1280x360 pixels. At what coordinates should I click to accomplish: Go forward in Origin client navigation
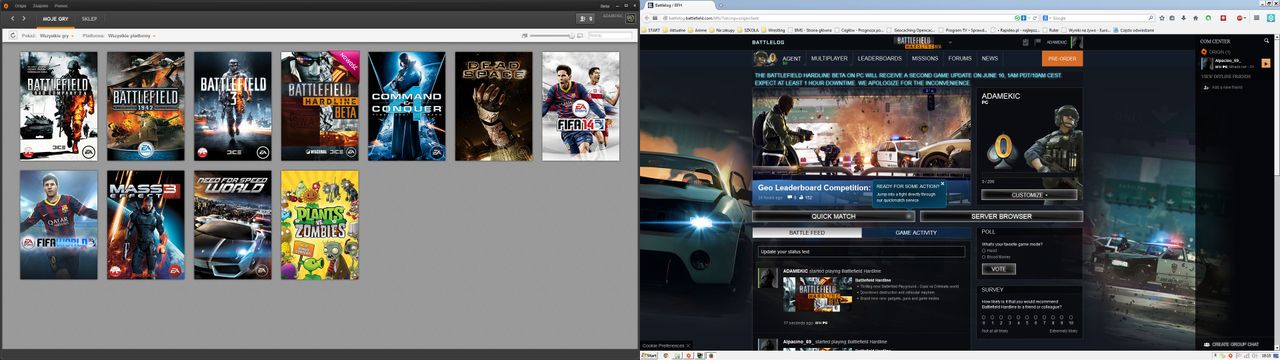(24, 18)
